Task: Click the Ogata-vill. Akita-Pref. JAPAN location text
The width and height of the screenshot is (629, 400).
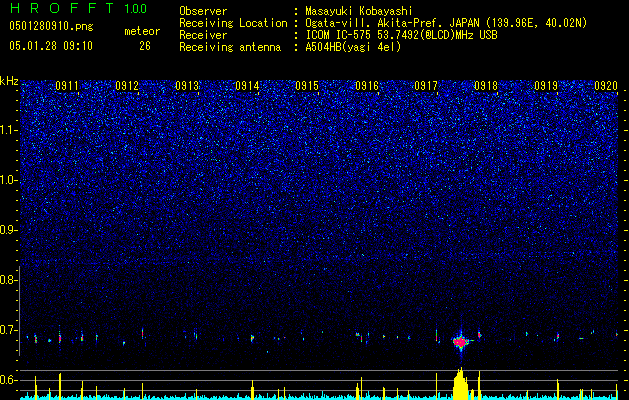Action: [x=446, y=23]
